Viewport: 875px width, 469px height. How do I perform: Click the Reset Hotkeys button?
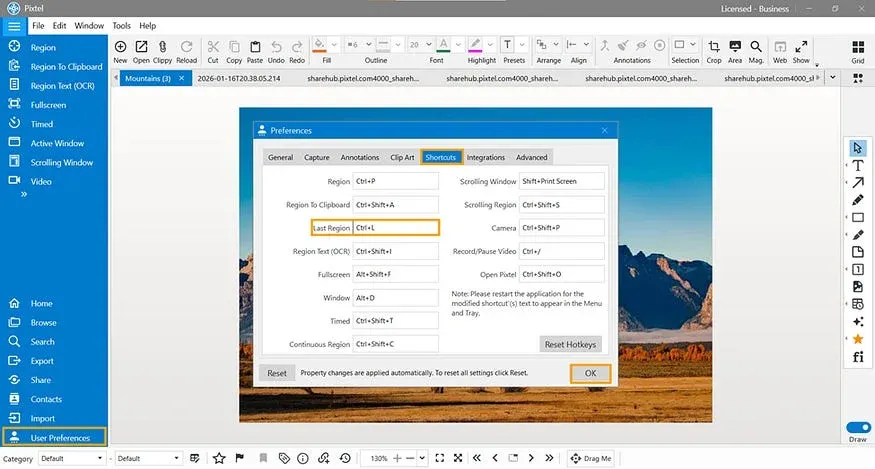[570, 344]
